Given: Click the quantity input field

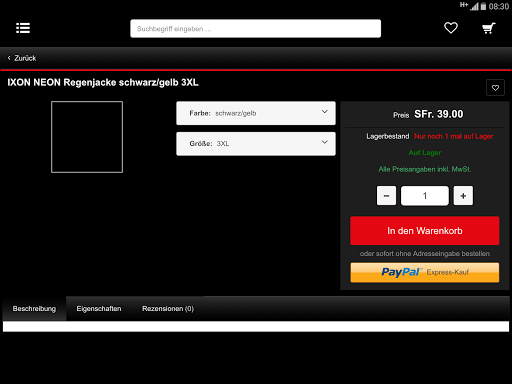Looking at the screenshot, I should [x=425, y=196].
